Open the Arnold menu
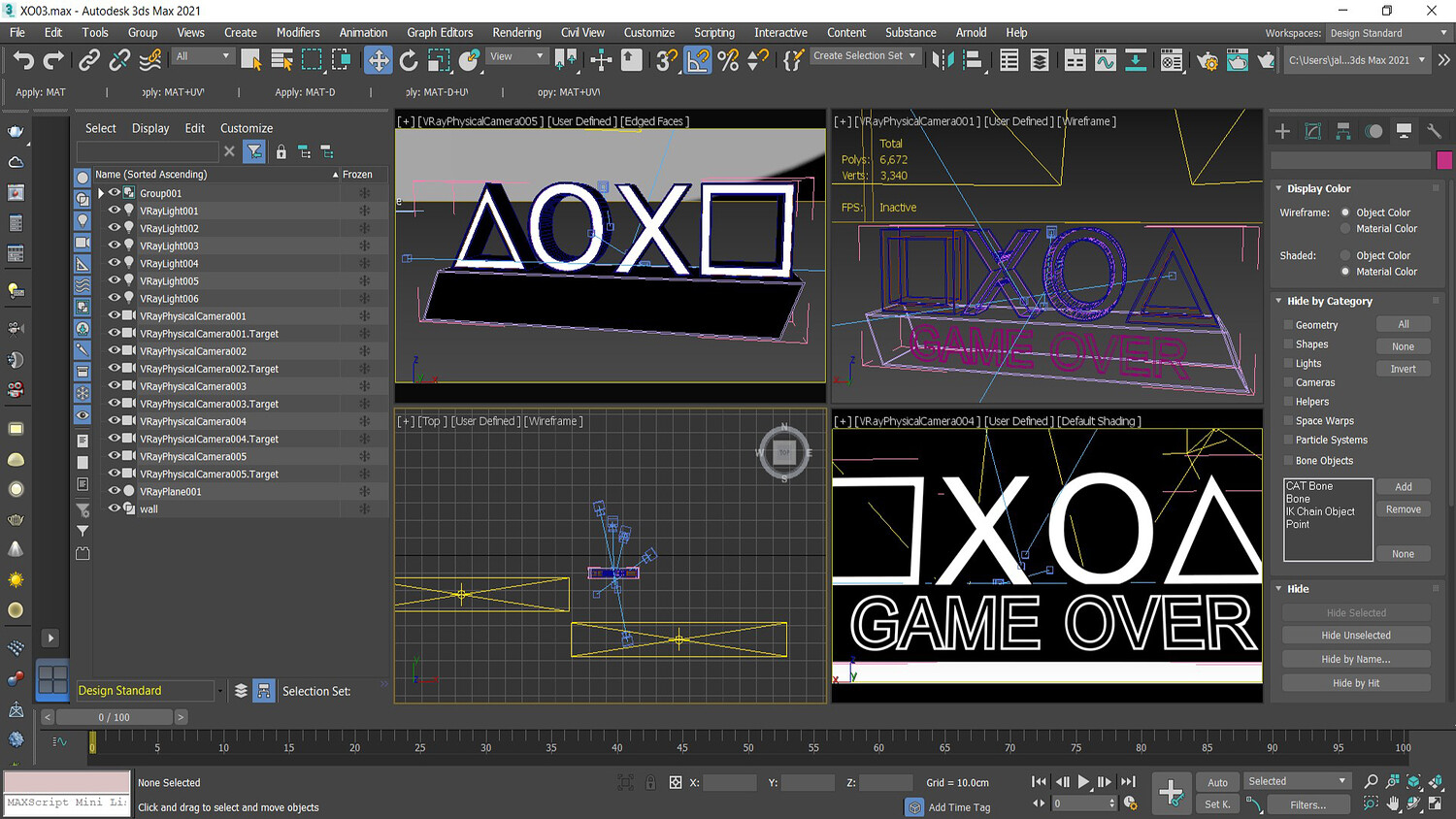 pyautogui.click(x=971, y=32)
